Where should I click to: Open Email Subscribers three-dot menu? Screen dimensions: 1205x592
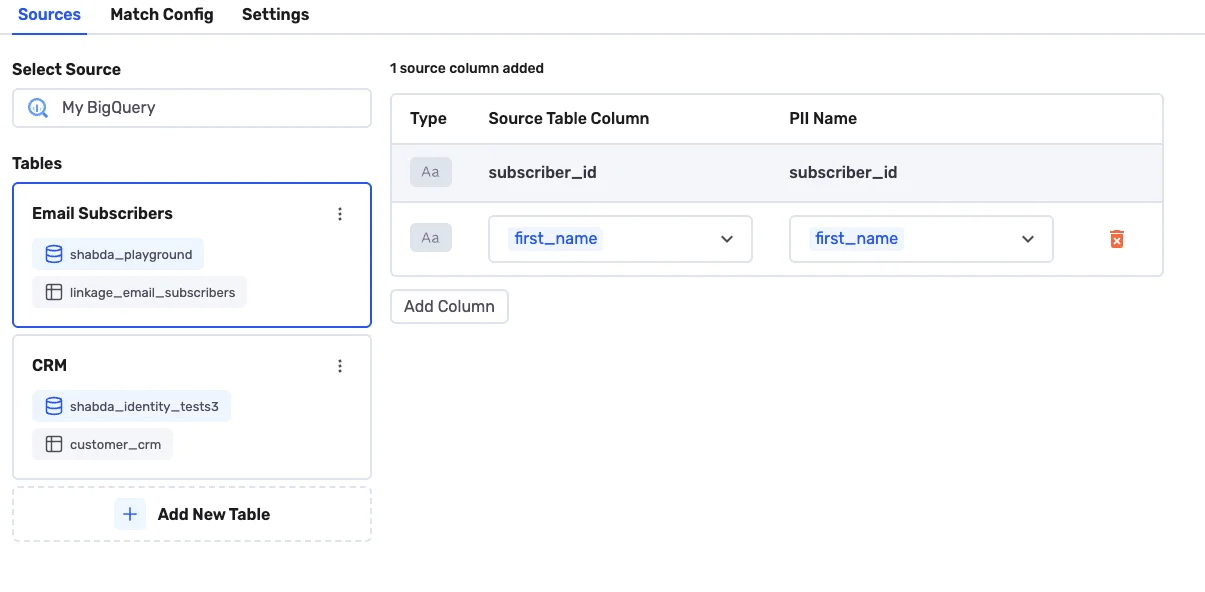coord(340,214)
